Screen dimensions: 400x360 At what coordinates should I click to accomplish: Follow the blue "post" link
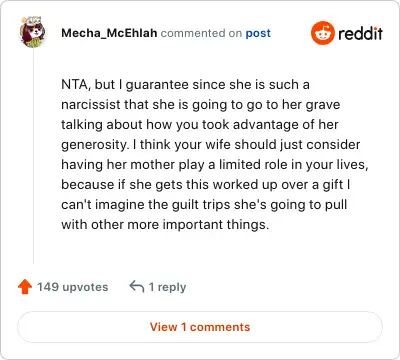point(258,33)
